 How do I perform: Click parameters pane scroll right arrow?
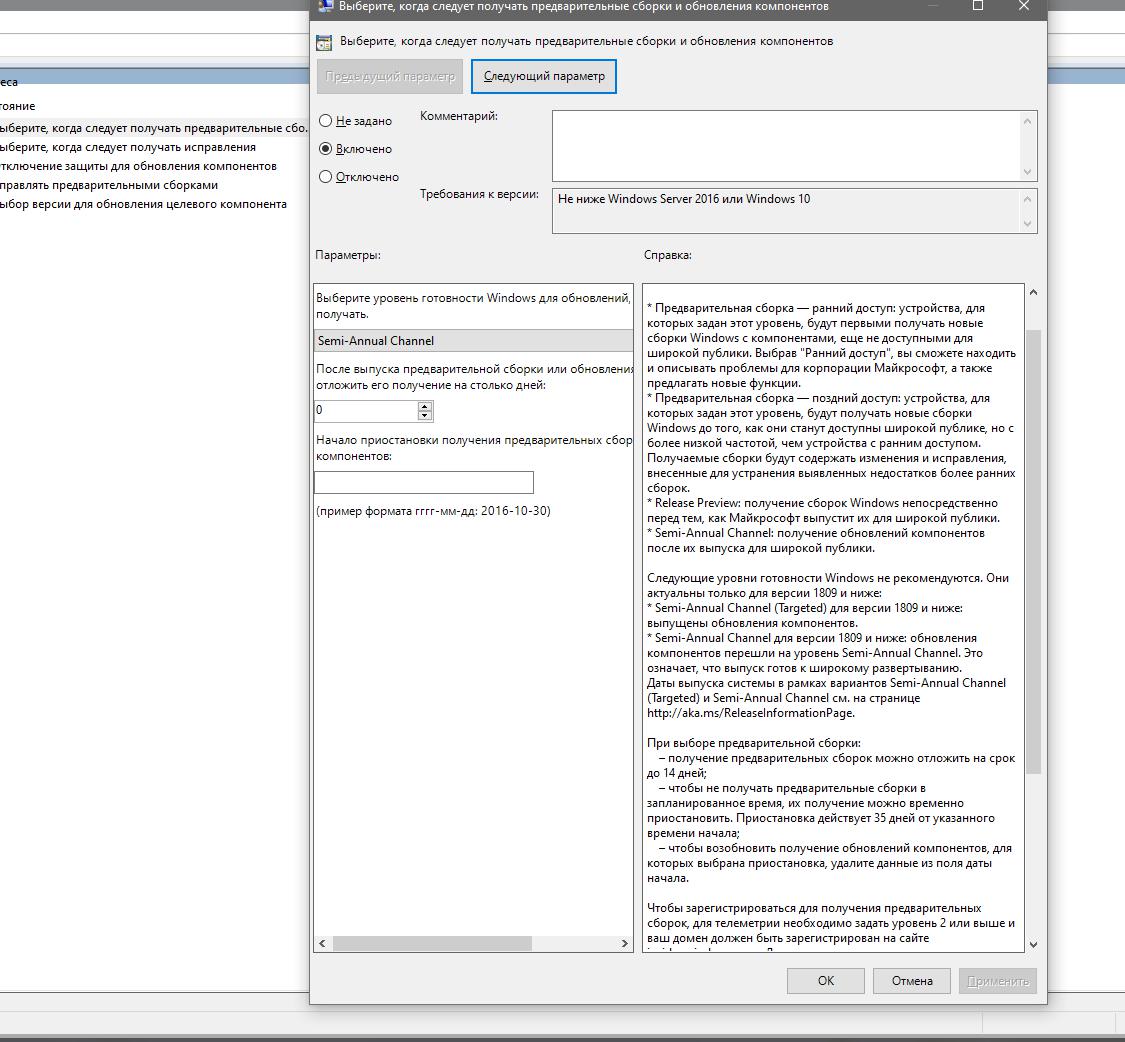(x=624, y=943)
